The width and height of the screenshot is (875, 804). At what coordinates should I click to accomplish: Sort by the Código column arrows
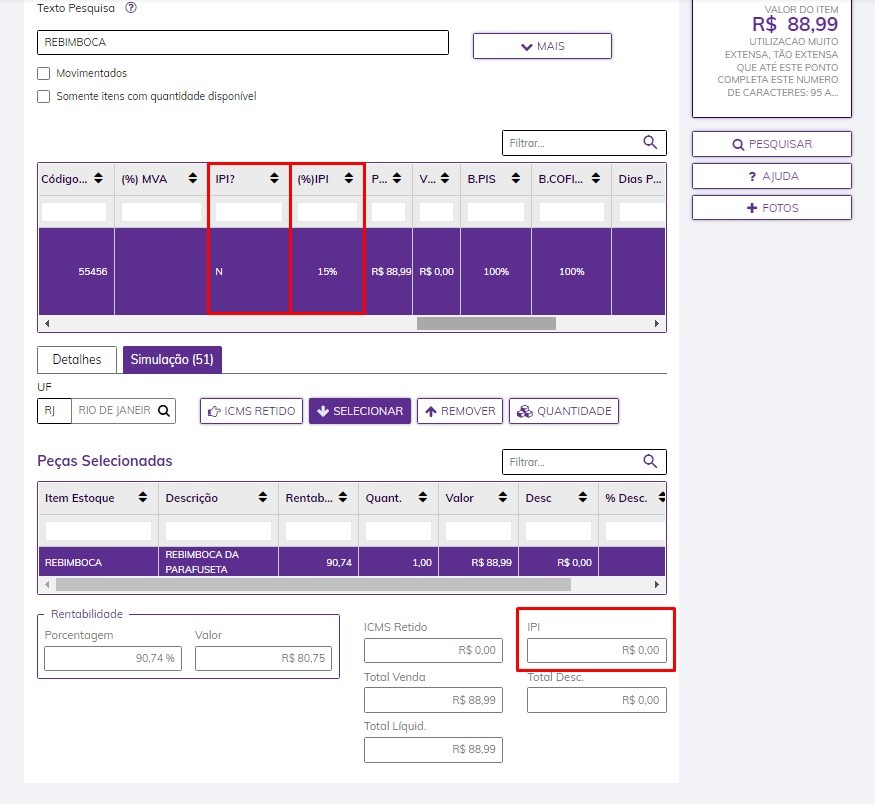(x=98, y=179)
